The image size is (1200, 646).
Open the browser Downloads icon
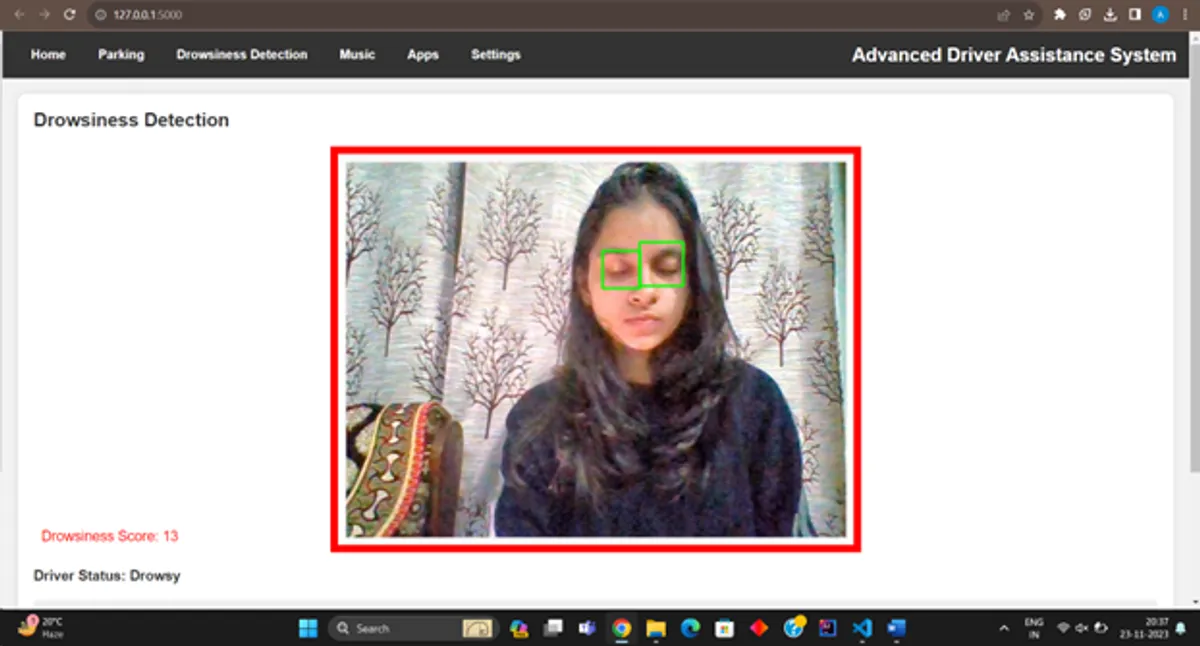pos(1110,15)
